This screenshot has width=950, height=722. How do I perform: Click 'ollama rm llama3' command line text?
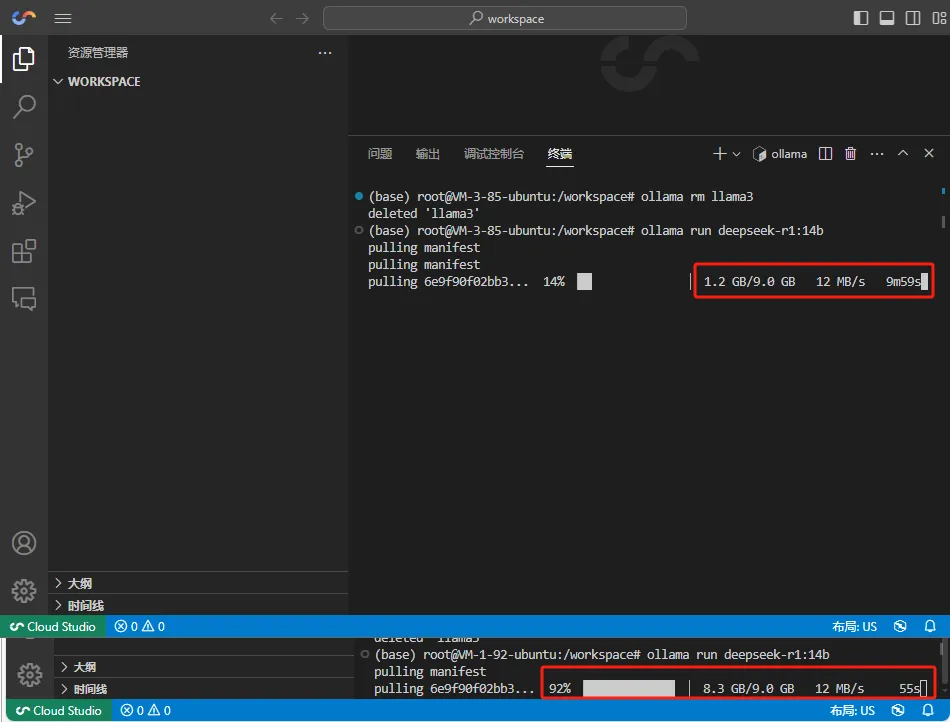pyautogui.click(x=697, y=196)
